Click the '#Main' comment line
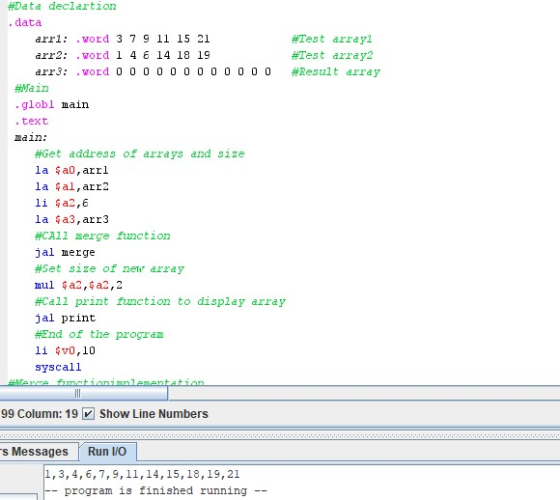 click(x=31, y=88)
